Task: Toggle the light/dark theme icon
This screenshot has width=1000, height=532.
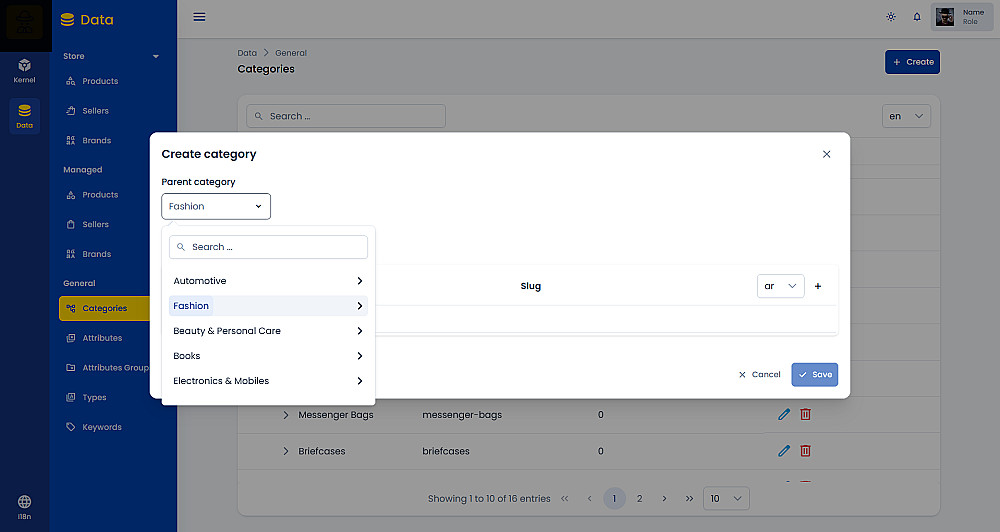Action: pyautogui.click(x=891, y=17)
